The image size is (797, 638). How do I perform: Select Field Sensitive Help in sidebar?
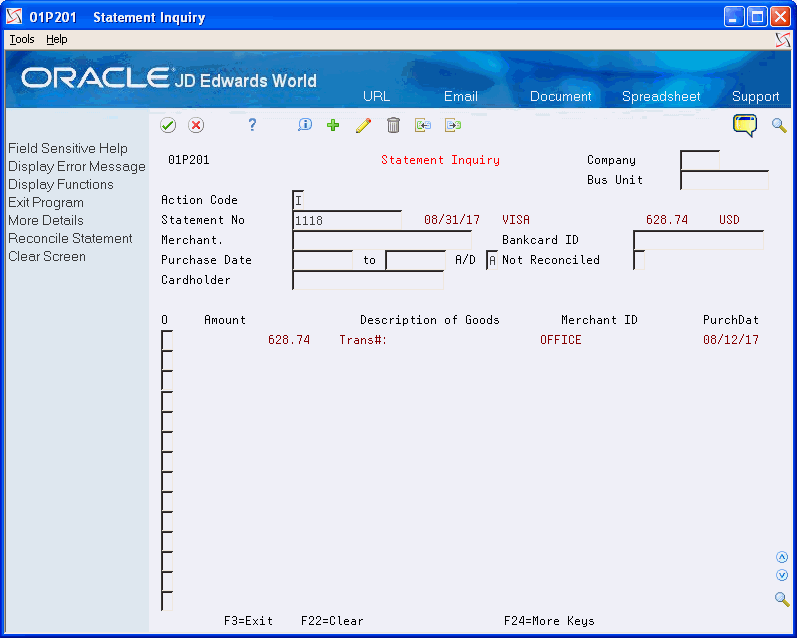(68, 148)
